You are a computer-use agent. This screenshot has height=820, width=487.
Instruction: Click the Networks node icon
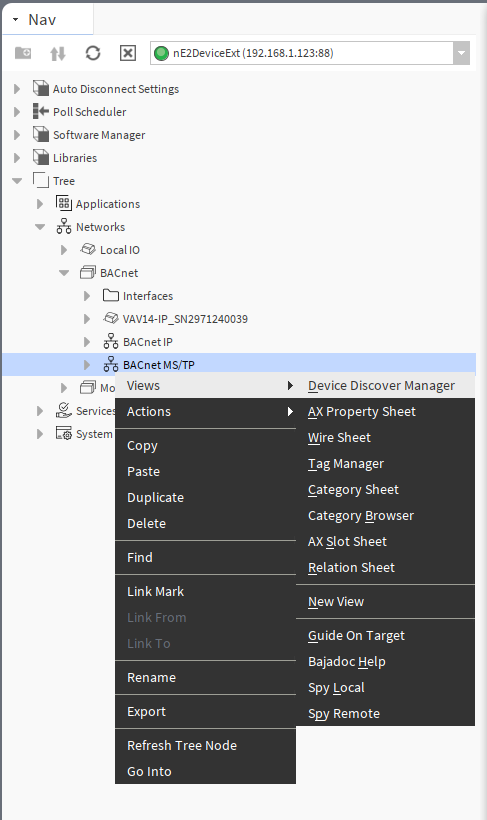[x=64, y=226]
